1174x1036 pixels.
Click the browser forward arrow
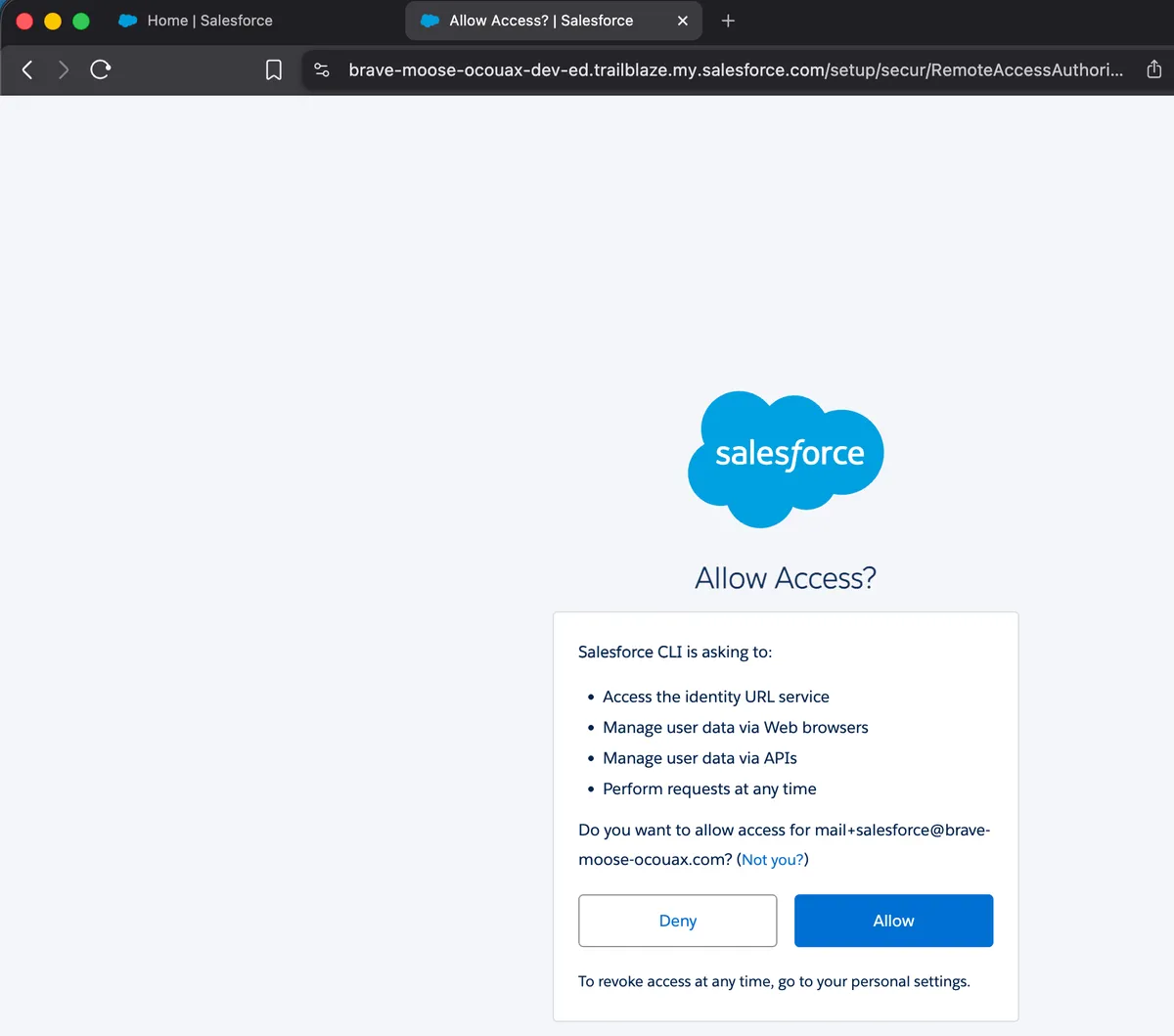point(64,69)
